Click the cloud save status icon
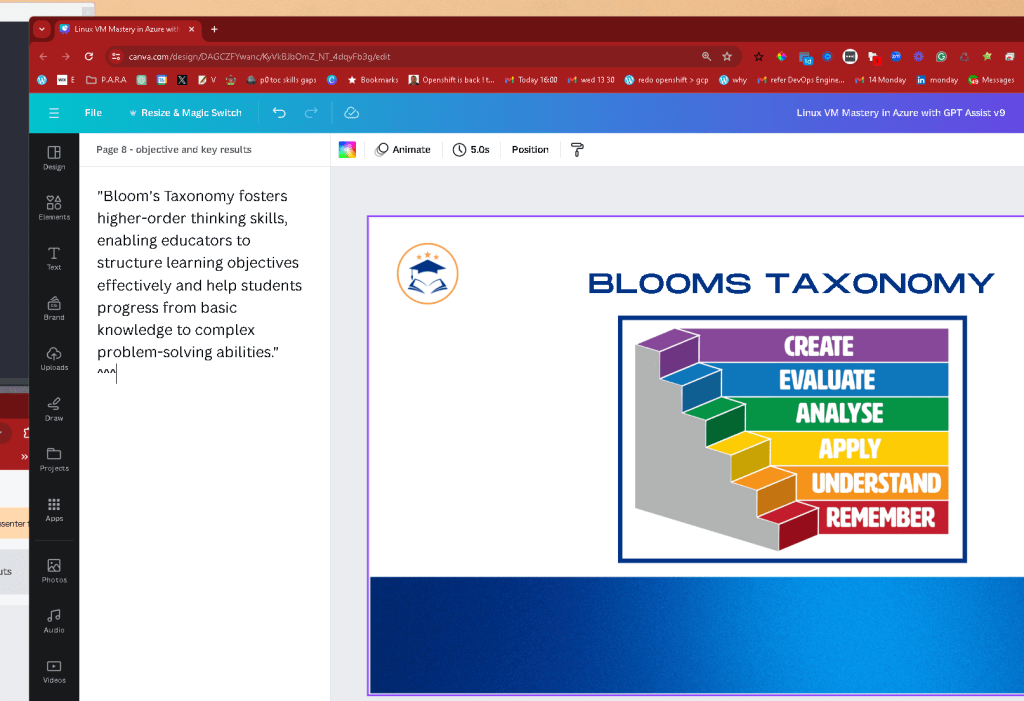The image size is (1024, 701). pyautogui.click(x=351, y=113)
